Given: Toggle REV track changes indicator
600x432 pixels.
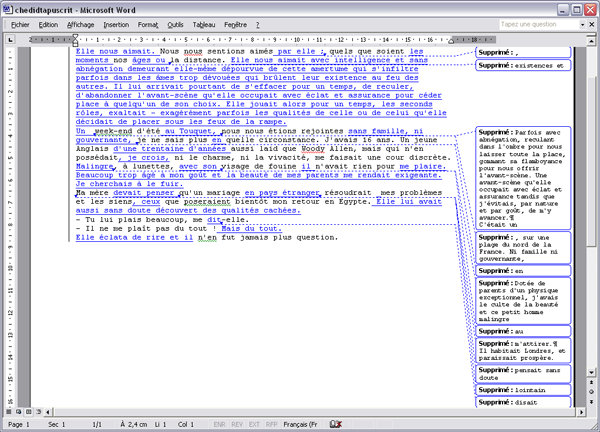Looking at the screenshot, I should tap(237, 424).
